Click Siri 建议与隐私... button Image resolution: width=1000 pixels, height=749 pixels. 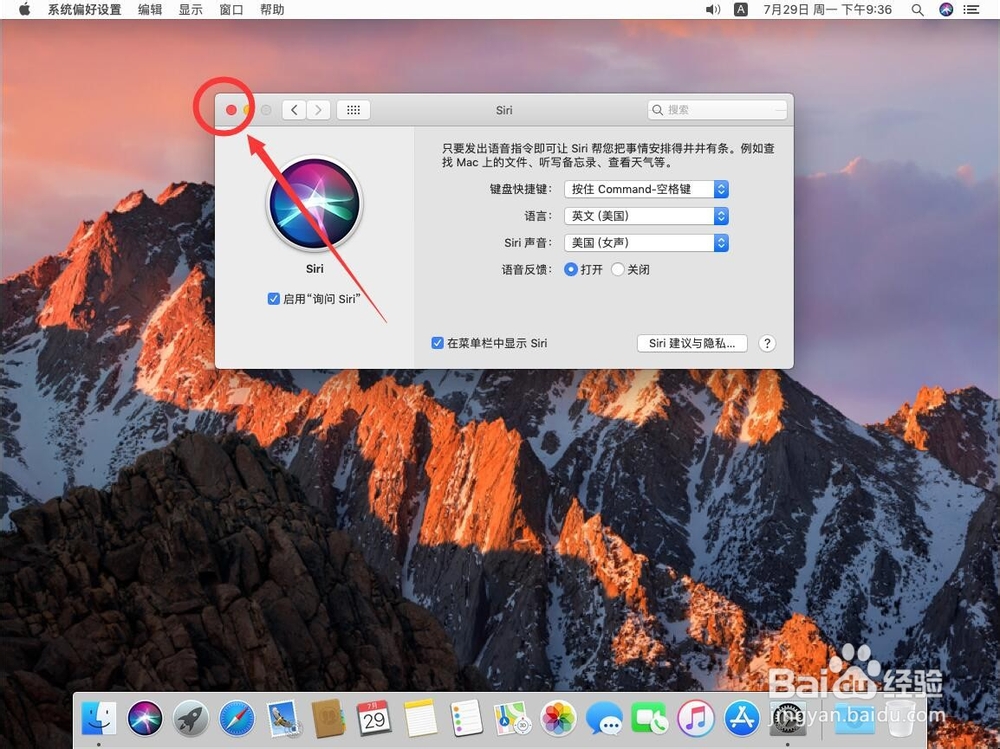692,343
